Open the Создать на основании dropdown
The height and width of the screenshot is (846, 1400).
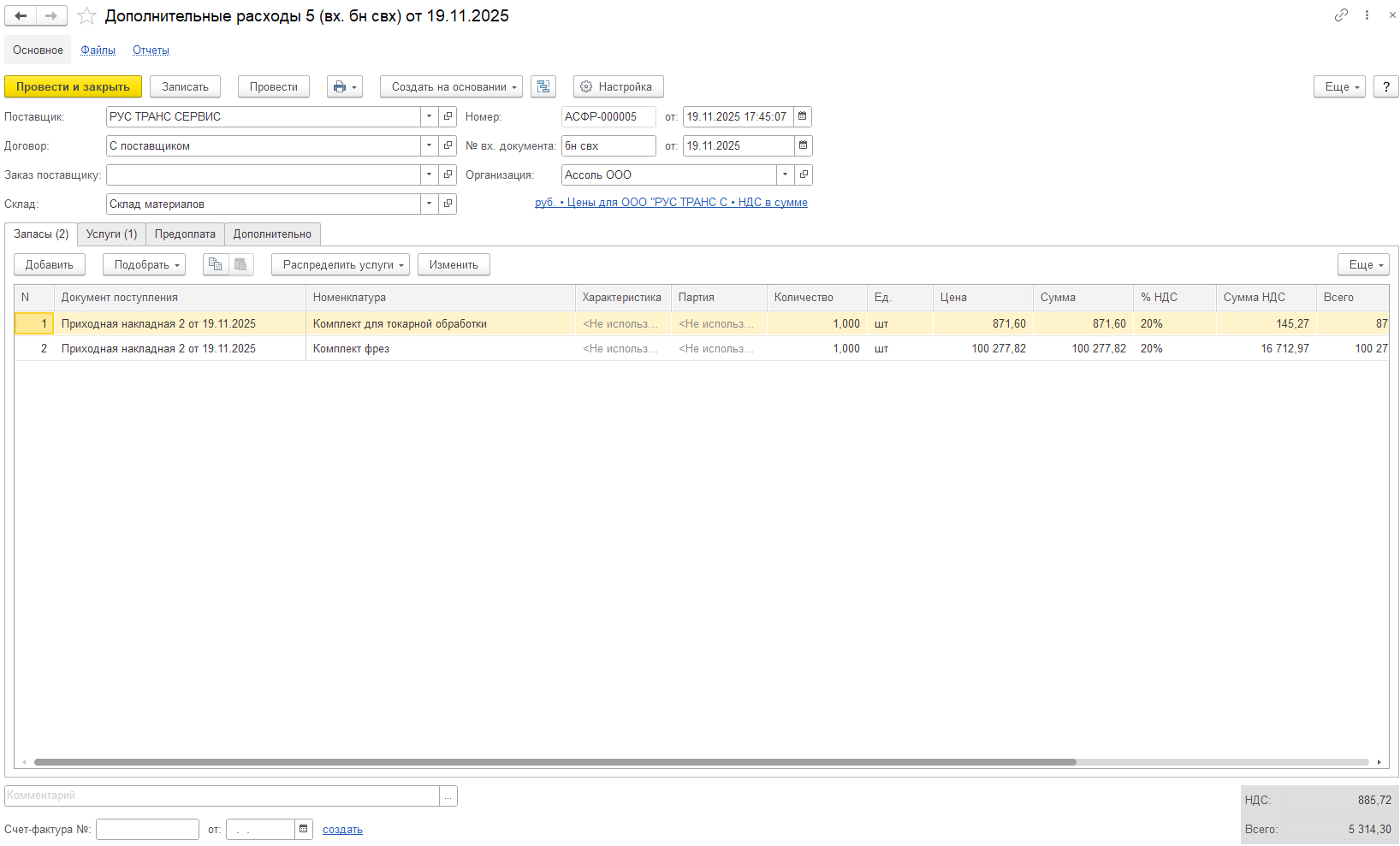pos(451,86)
